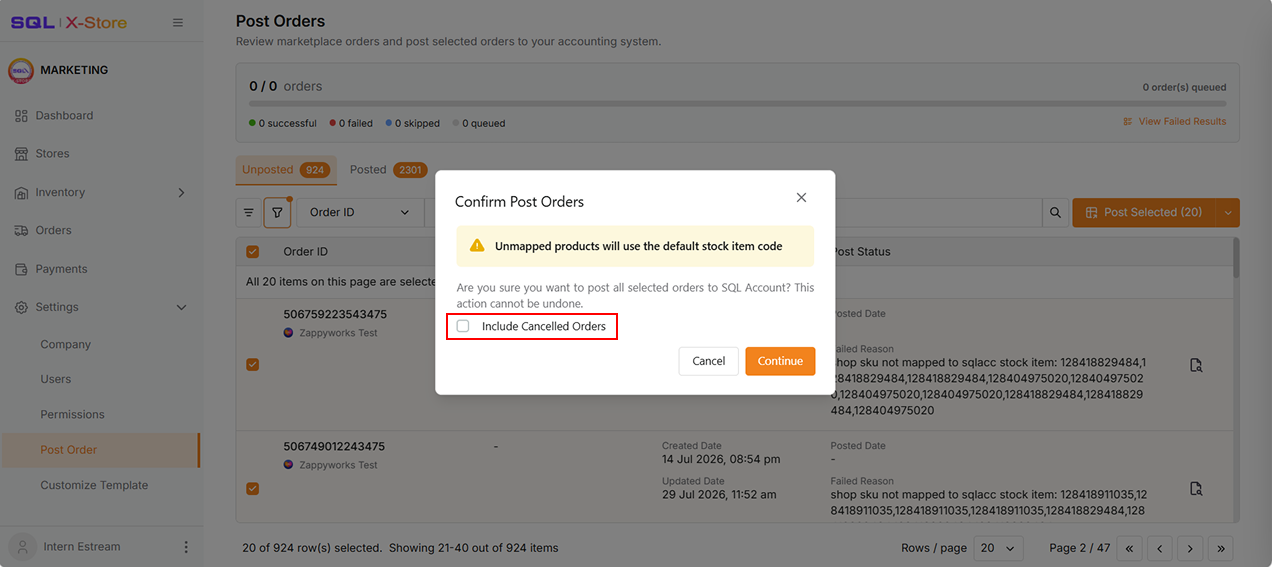Click the '0 queued' status label
Viewport: 1272px width, 567px height.
coord(479,124)
